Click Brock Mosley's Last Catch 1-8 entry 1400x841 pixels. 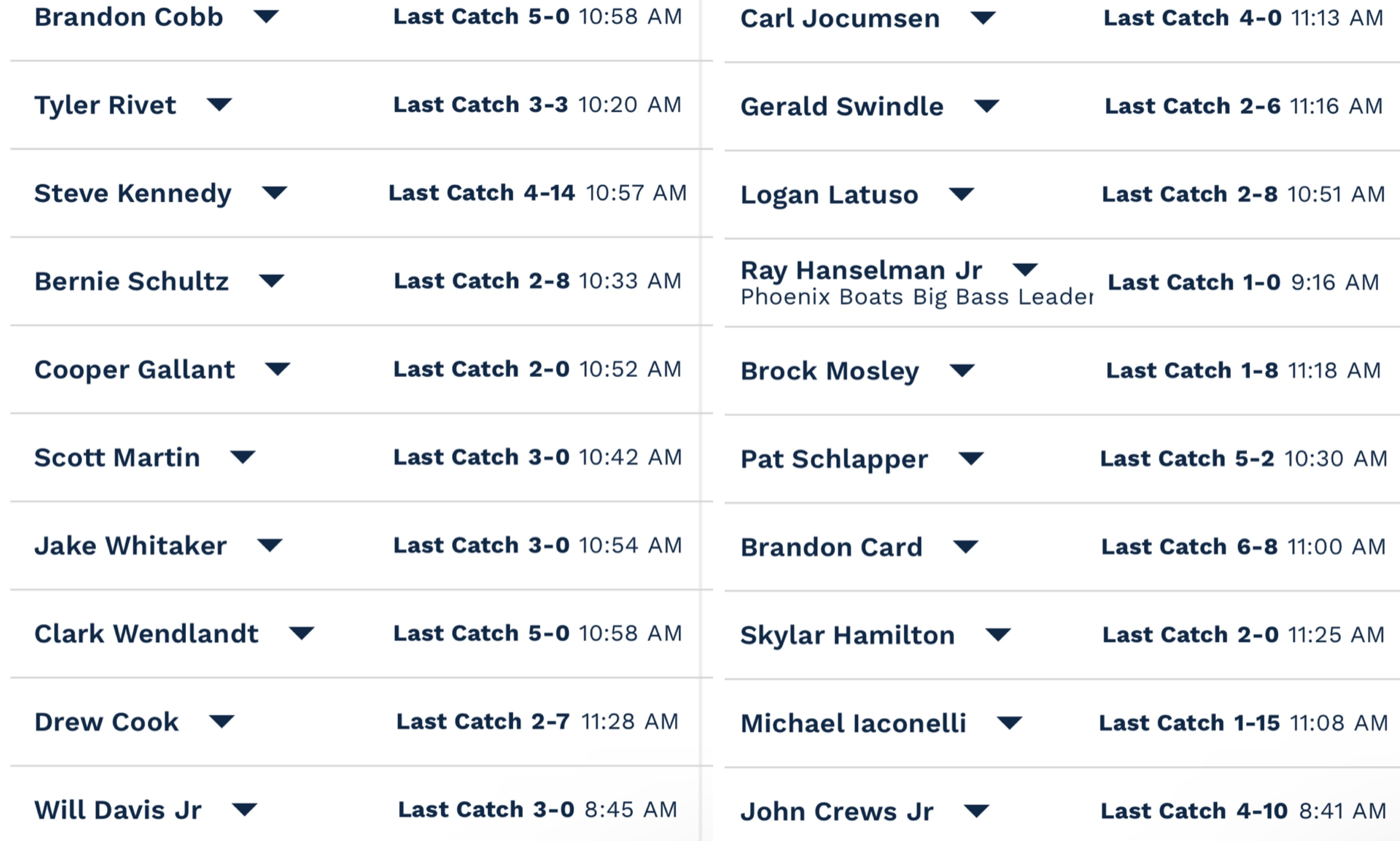[1192, 371]
